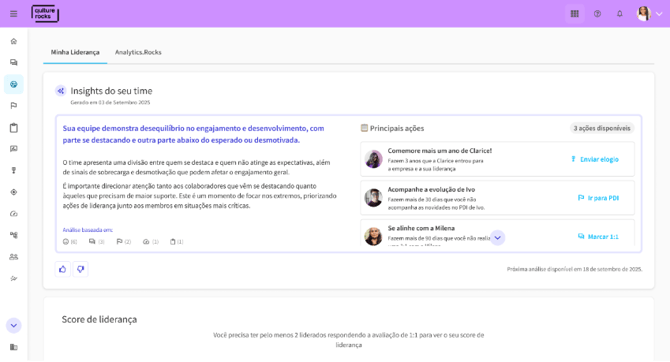
Task: Click 'Próxima análise disponível' notice text
Action: 574,269
